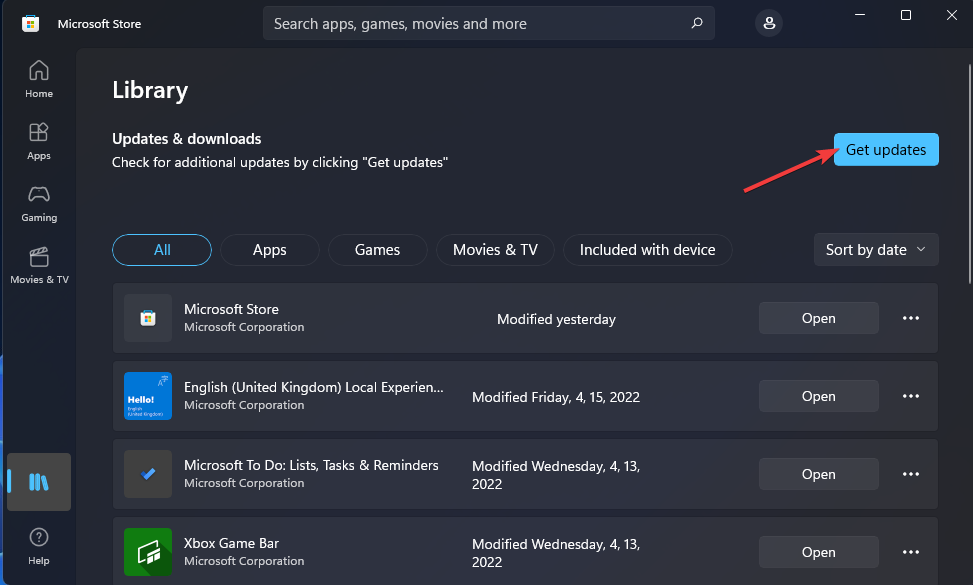
Task: Click inside the Store search bar
Action: pos(488,22)
